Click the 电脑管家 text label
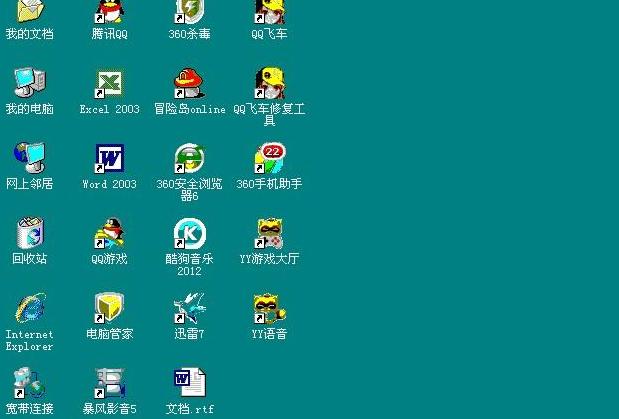 (x=110, y=334)
